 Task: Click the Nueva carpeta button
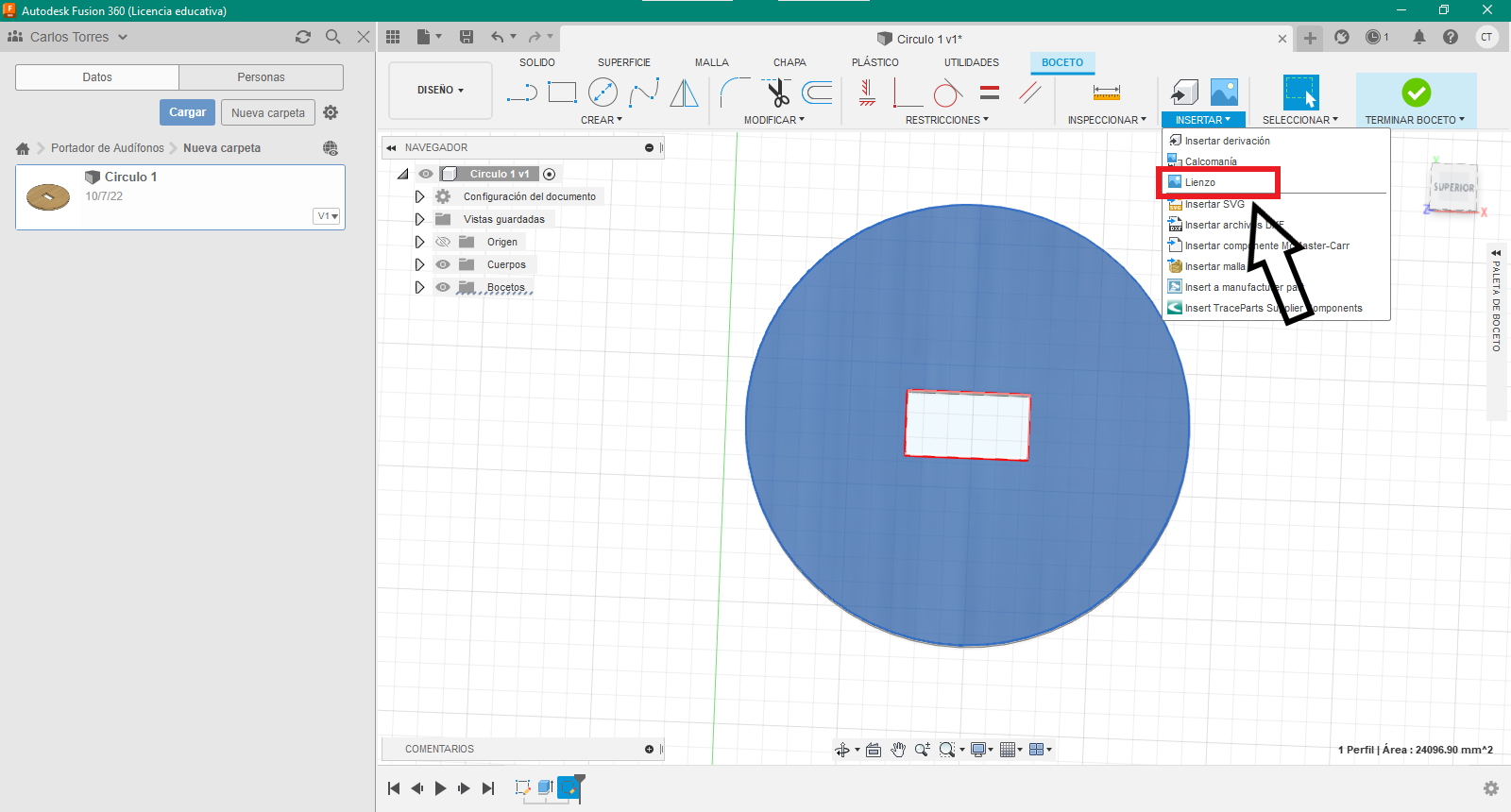click(x=268, y=112)
